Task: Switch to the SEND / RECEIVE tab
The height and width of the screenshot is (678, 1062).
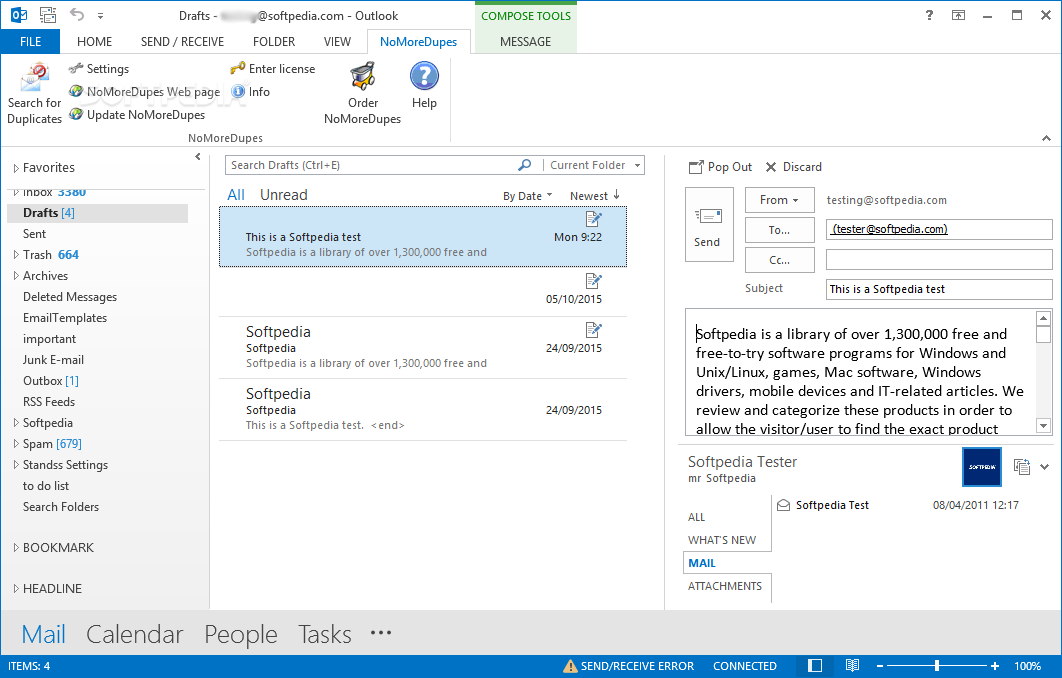Action: click(x=182, y=41)
